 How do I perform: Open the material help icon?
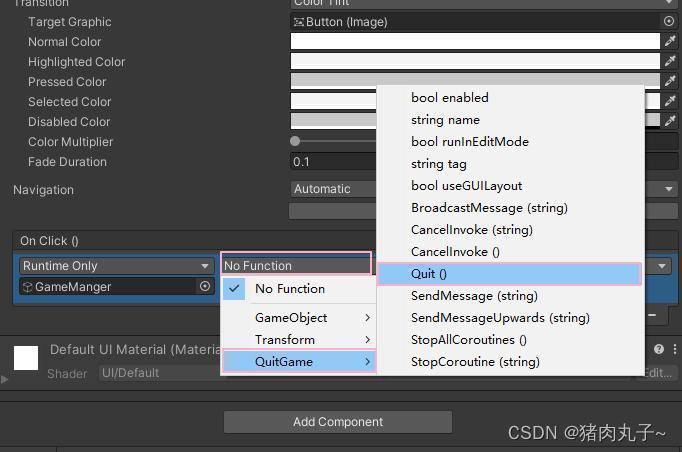659,349
